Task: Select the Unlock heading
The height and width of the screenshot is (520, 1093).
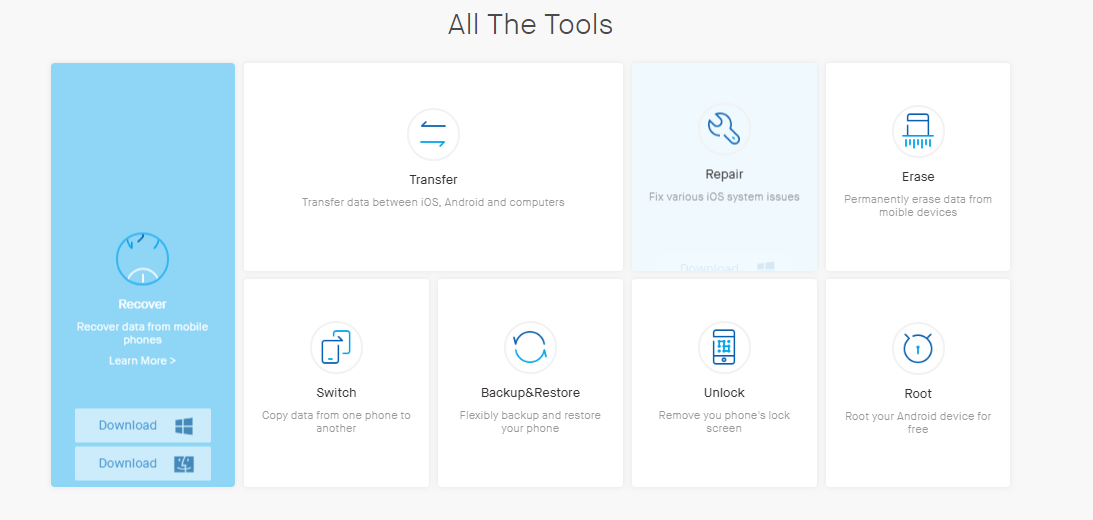Action: 724,392
